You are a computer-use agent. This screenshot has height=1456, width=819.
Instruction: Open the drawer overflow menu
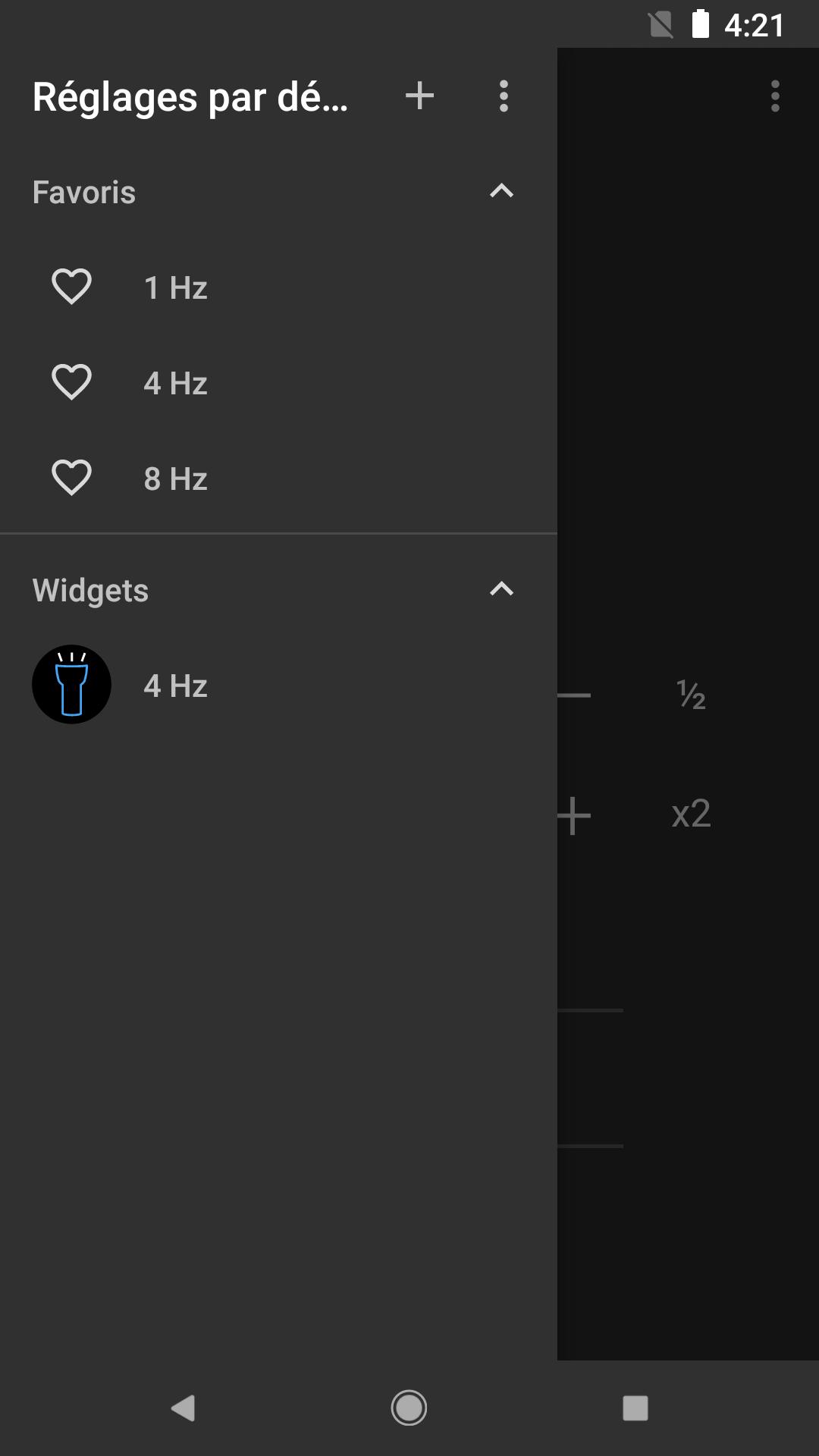504,96
